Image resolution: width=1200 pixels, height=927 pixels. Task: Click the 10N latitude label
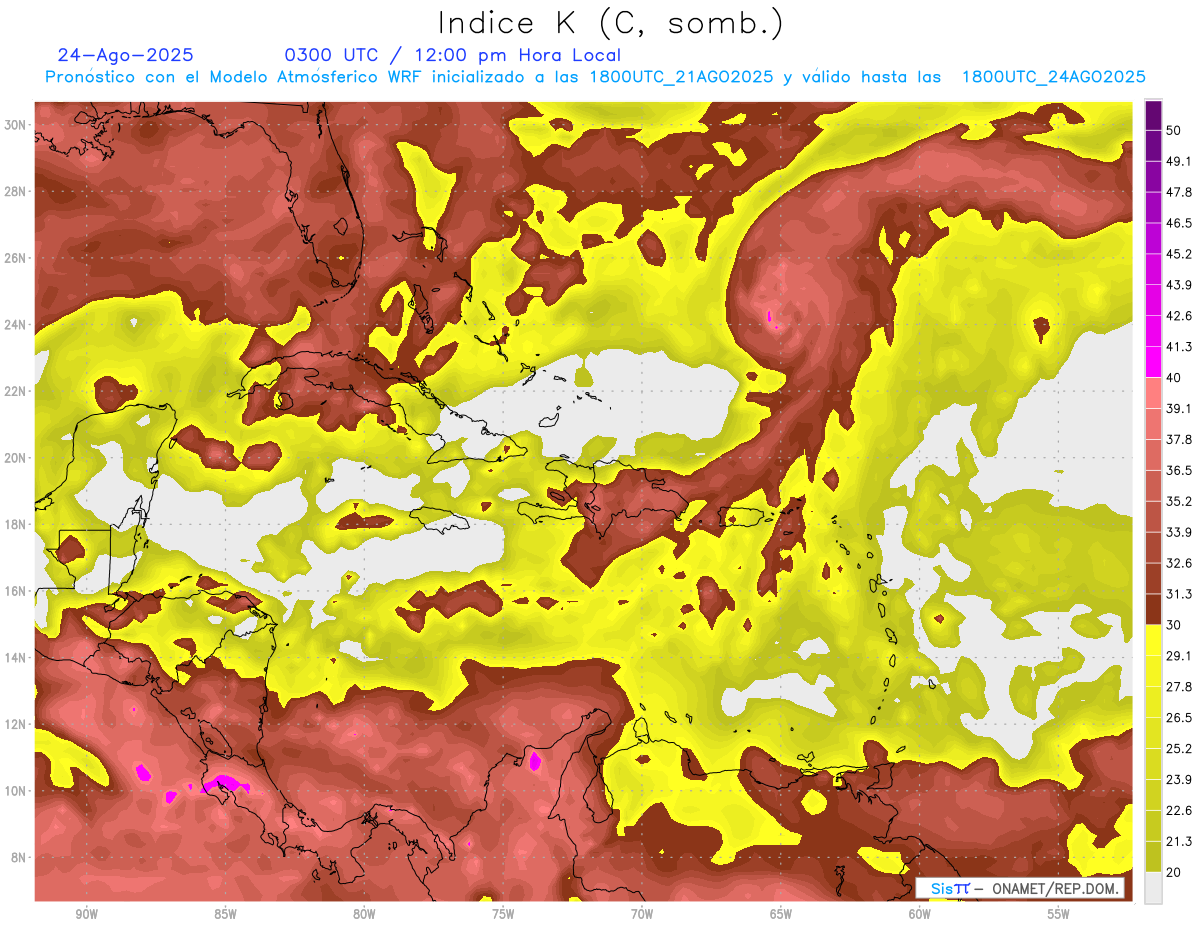coord(16,791)
